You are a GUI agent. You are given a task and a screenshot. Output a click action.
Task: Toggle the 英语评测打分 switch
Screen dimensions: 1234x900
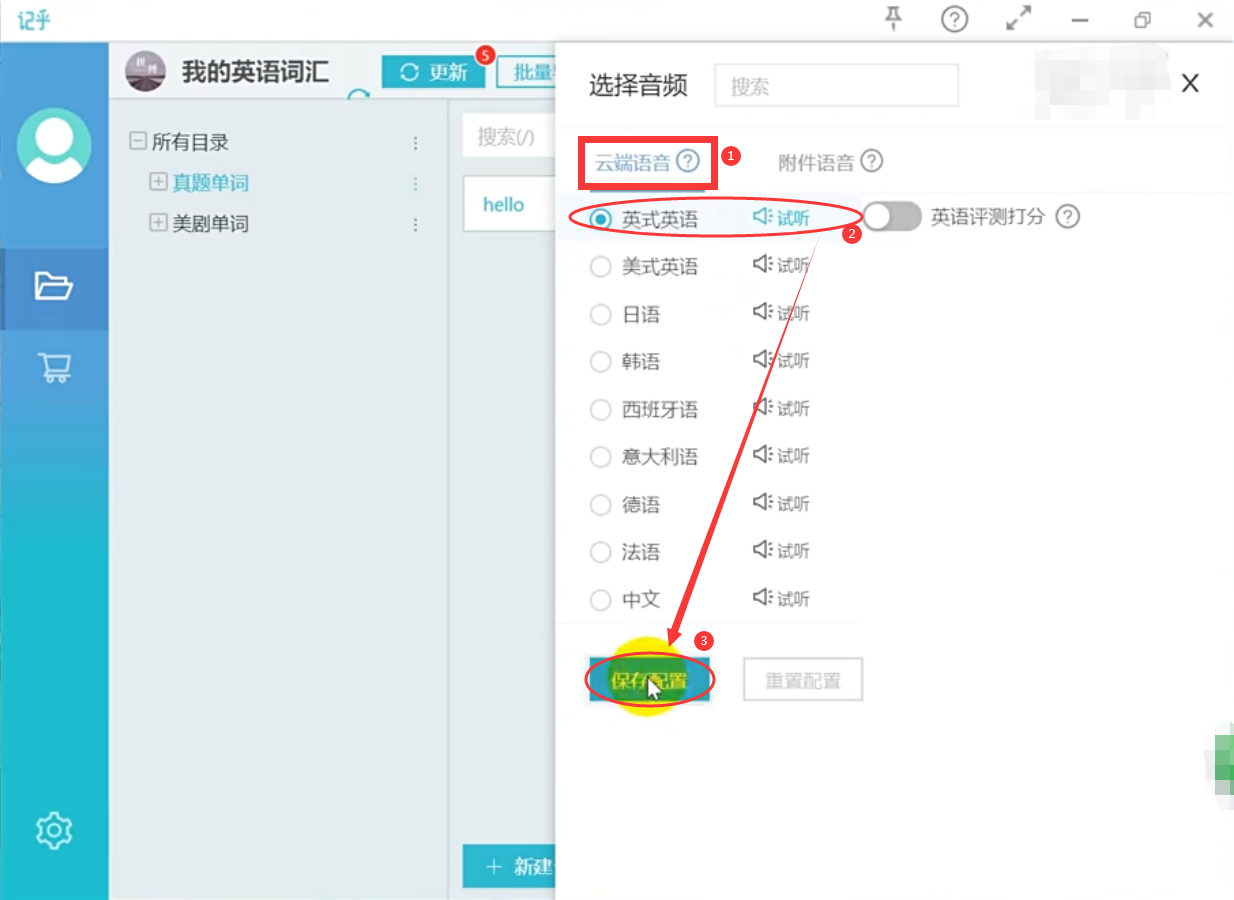(892, 216)
